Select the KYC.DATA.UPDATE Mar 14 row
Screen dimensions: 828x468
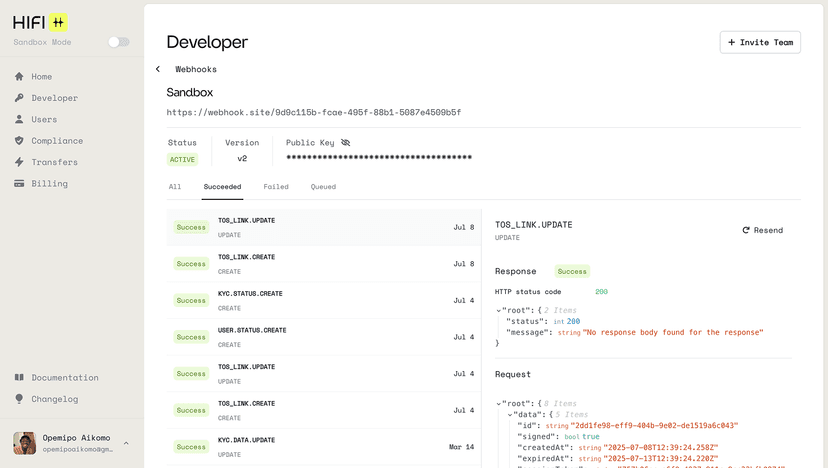[x=324, y=447]
